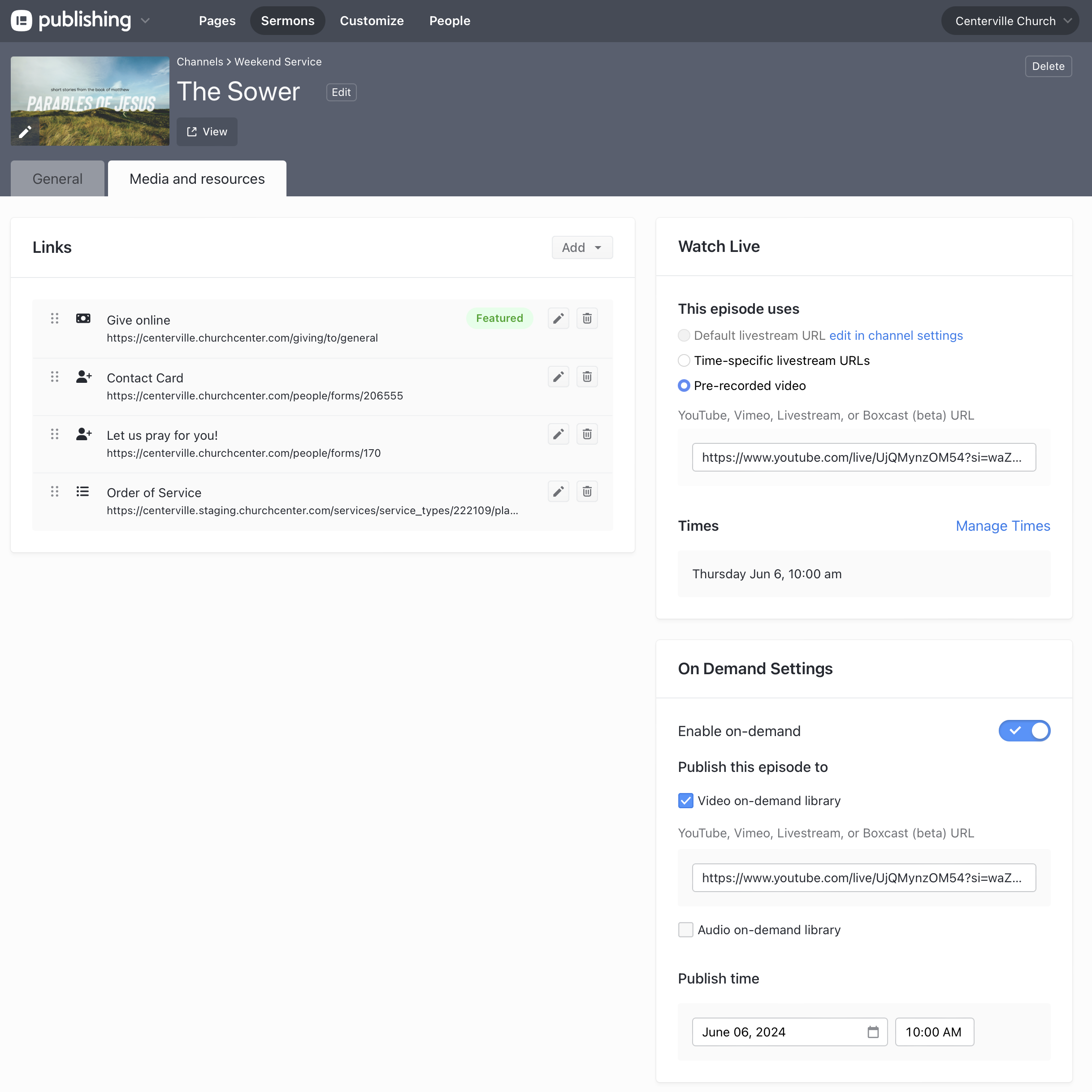This screenshot has height=1092, width=1092.
Task: Click the pencil on sermon artwork thumbnail
Action: tap(25, 132)
